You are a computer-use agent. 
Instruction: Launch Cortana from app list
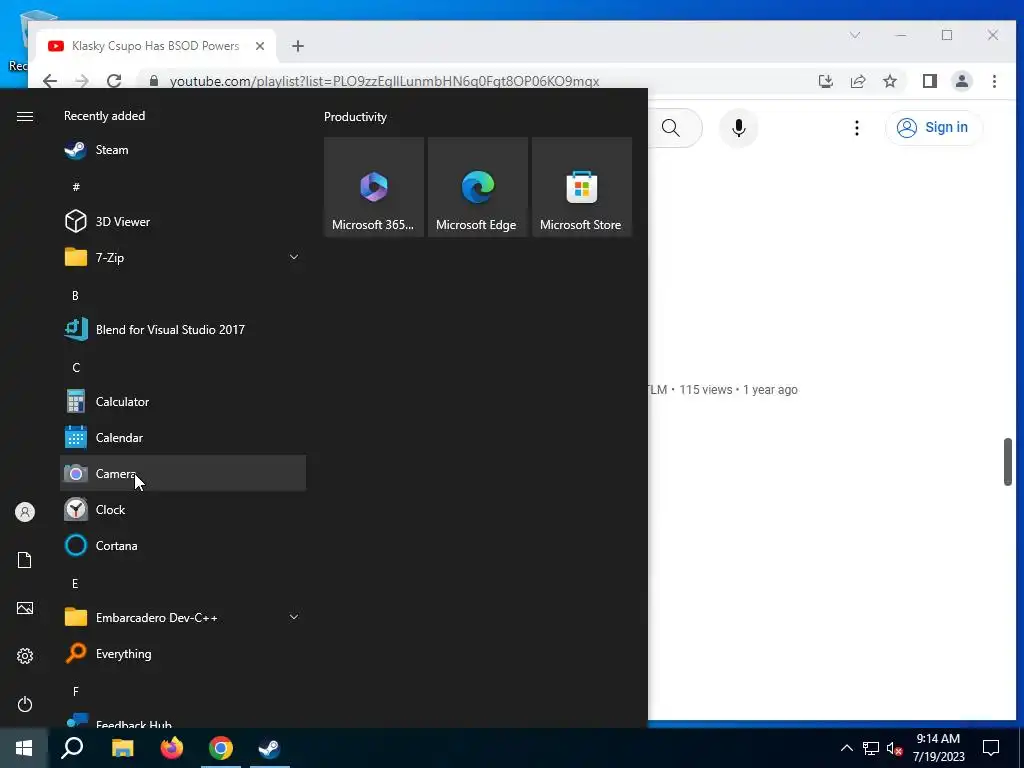(183, 545)
